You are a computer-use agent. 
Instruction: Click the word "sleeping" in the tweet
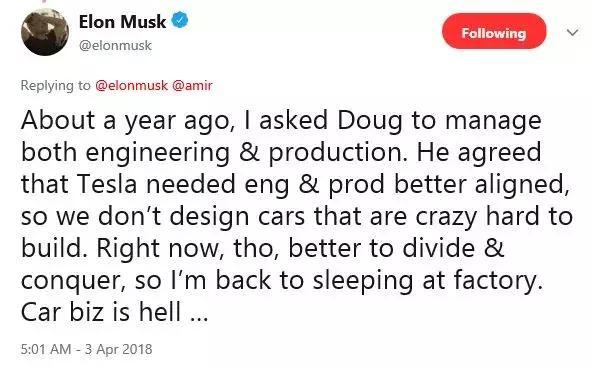pyautogui.click(x=363, y=281)
